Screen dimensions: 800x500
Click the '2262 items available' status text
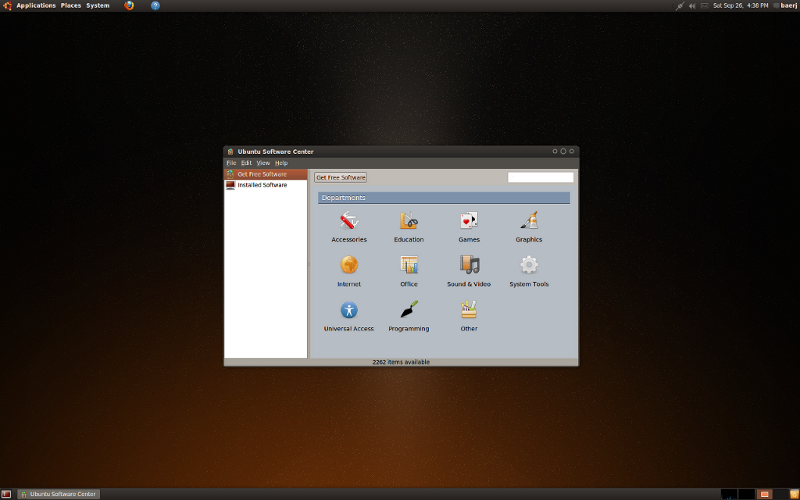(401, 362)
